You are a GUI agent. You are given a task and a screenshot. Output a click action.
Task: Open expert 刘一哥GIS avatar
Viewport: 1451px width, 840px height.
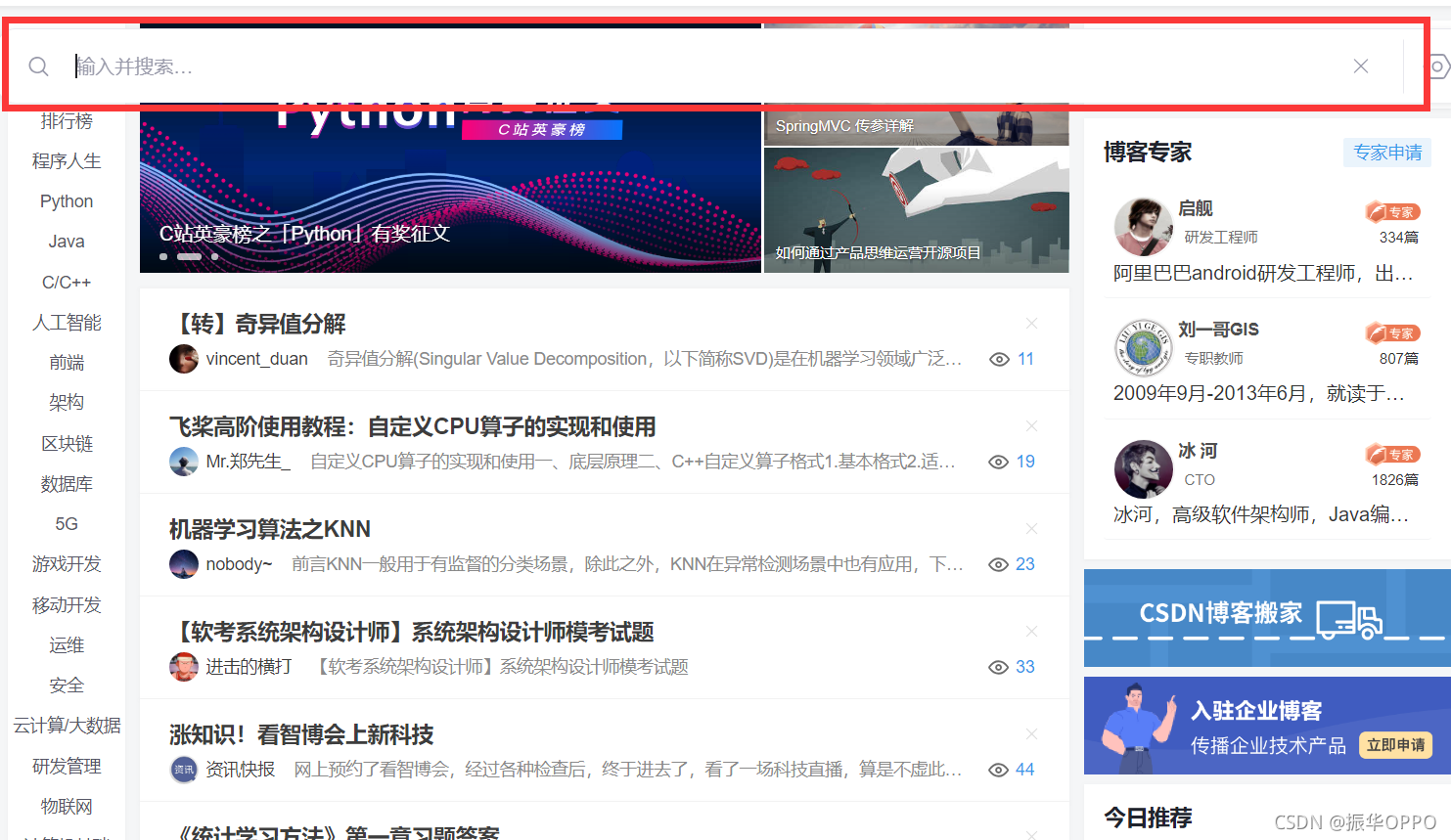[1144, 347]
